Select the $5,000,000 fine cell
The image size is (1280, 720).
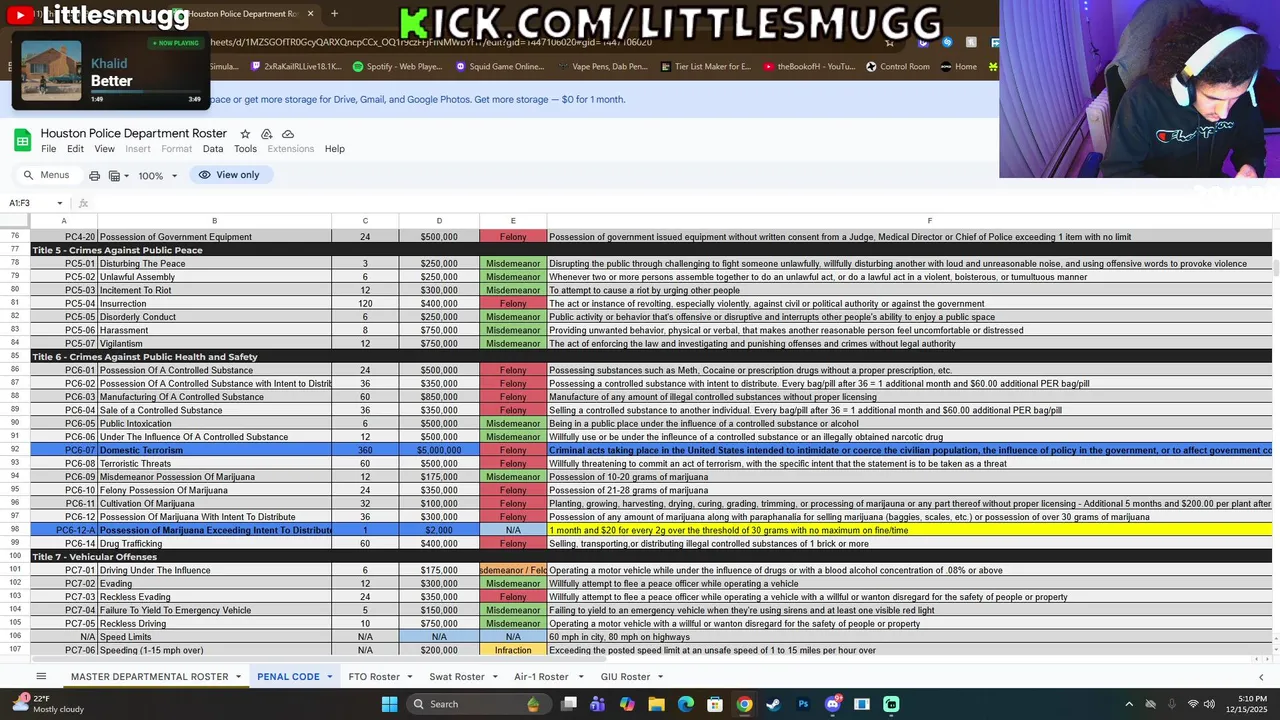point(439,451)
